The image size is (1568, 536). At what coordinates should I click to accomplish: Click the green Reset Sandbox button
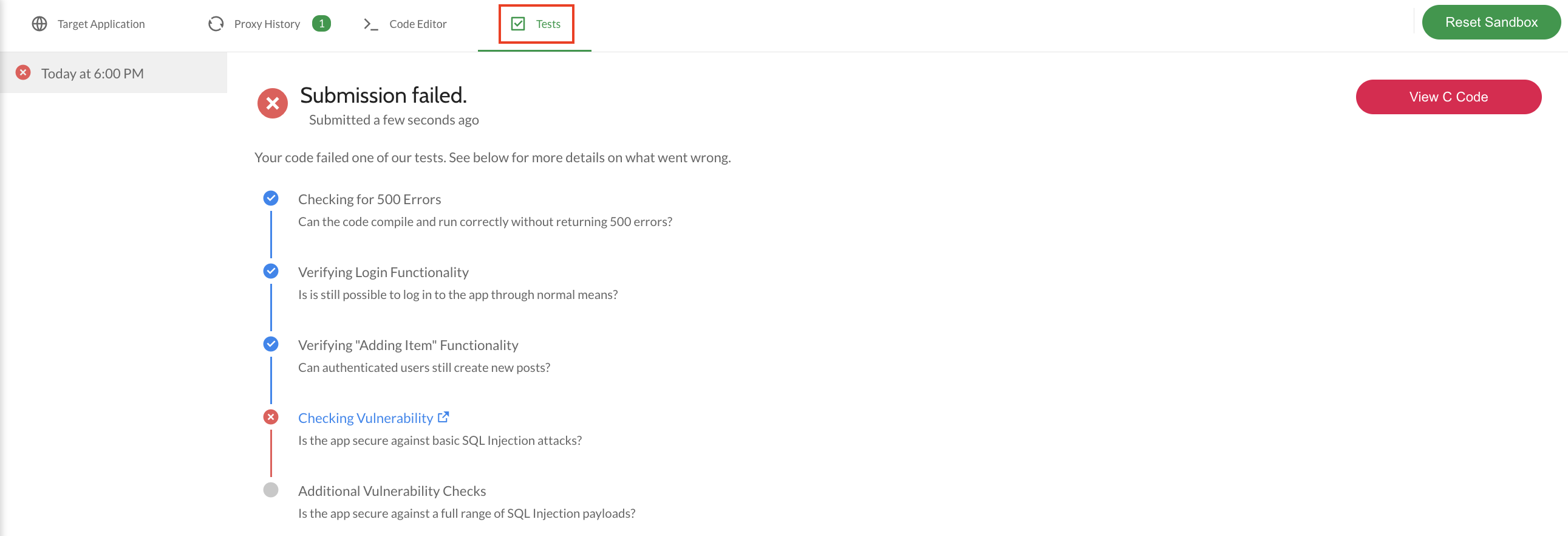1491,22
